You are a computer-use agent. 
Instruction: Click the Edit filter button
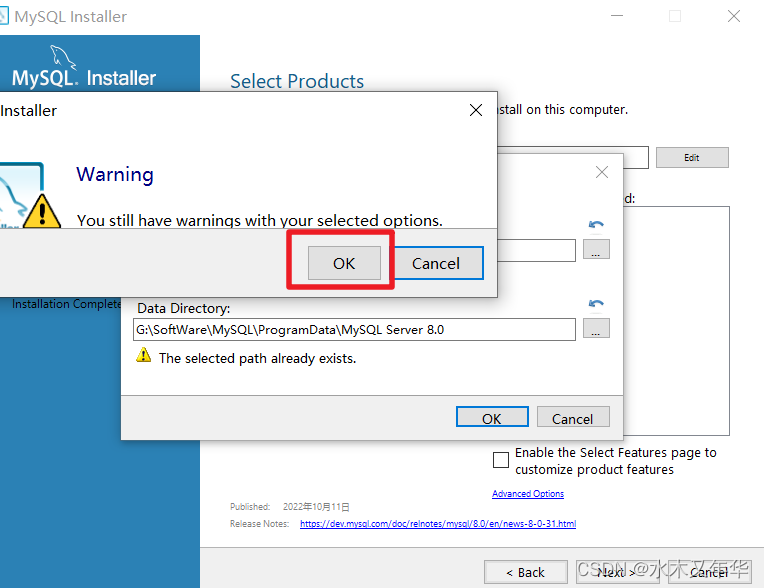coord(692,157)
